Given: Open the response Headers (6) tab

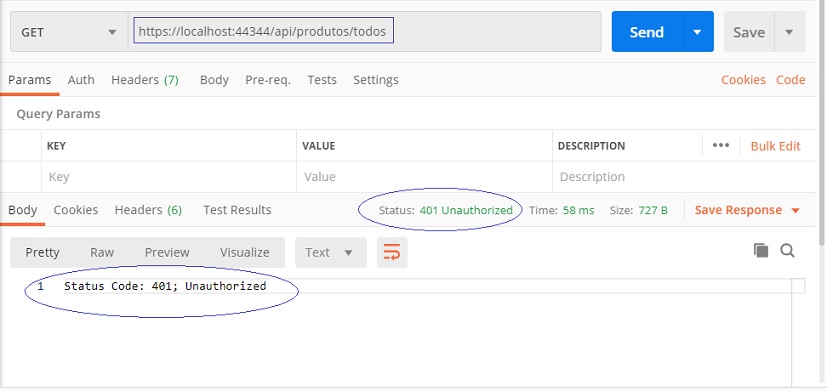Looking at the screenshot, I should coord(148,210).
